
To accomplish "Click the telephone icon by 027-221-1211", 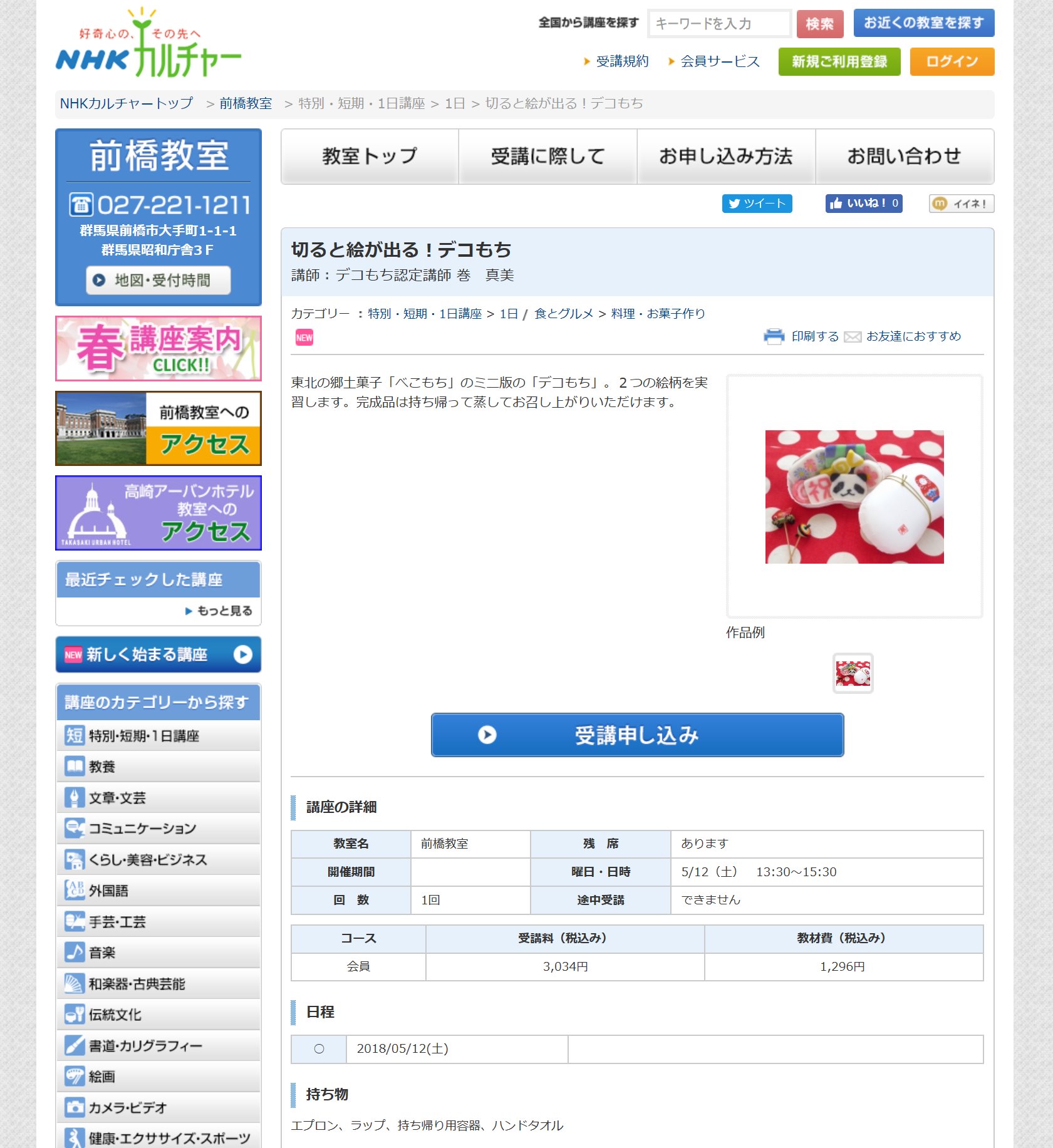I will coord(81,205).
